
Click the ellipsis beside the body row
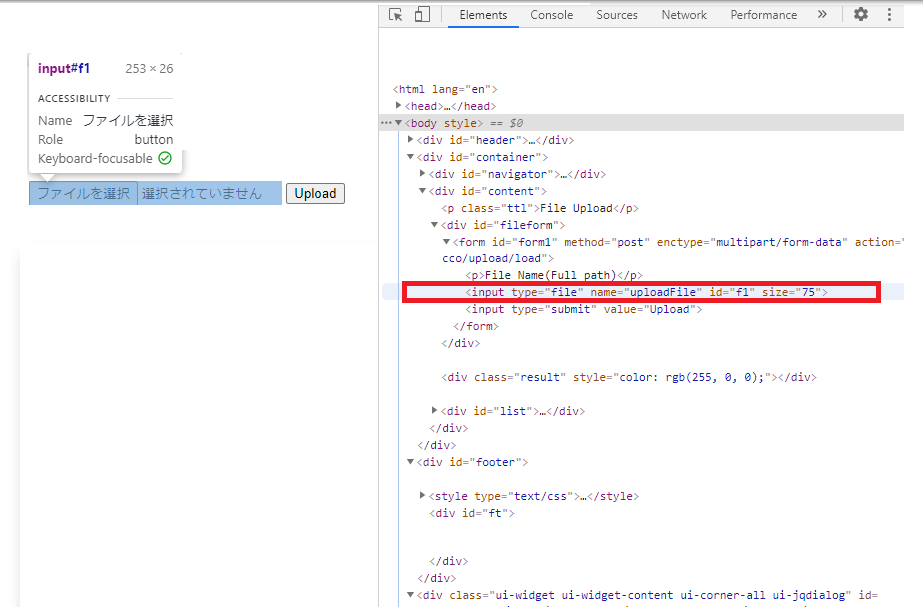click(386, 123)
